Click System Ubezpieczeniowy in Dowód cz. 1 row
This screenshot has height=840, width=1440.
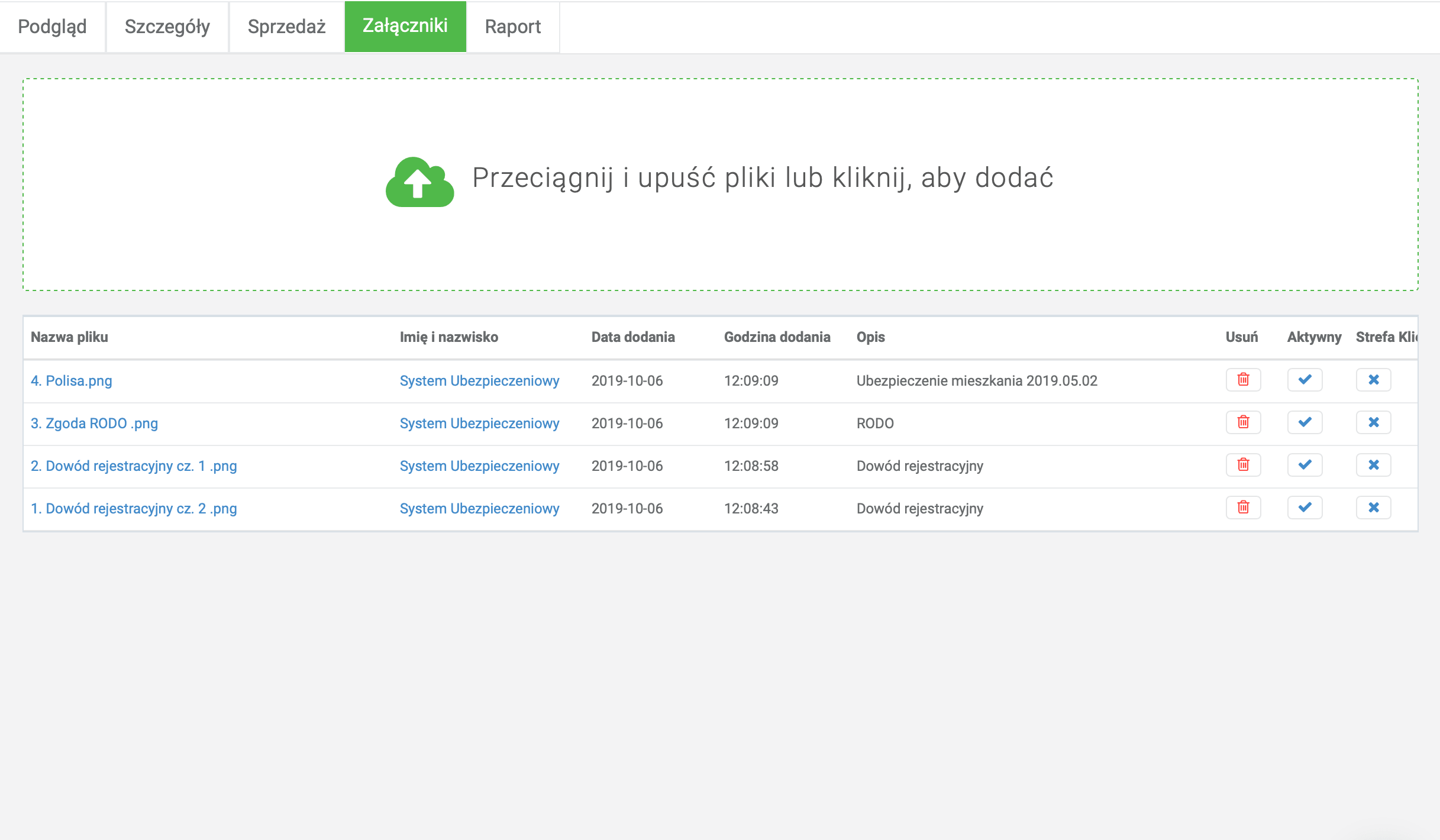[x=479, y=466]
